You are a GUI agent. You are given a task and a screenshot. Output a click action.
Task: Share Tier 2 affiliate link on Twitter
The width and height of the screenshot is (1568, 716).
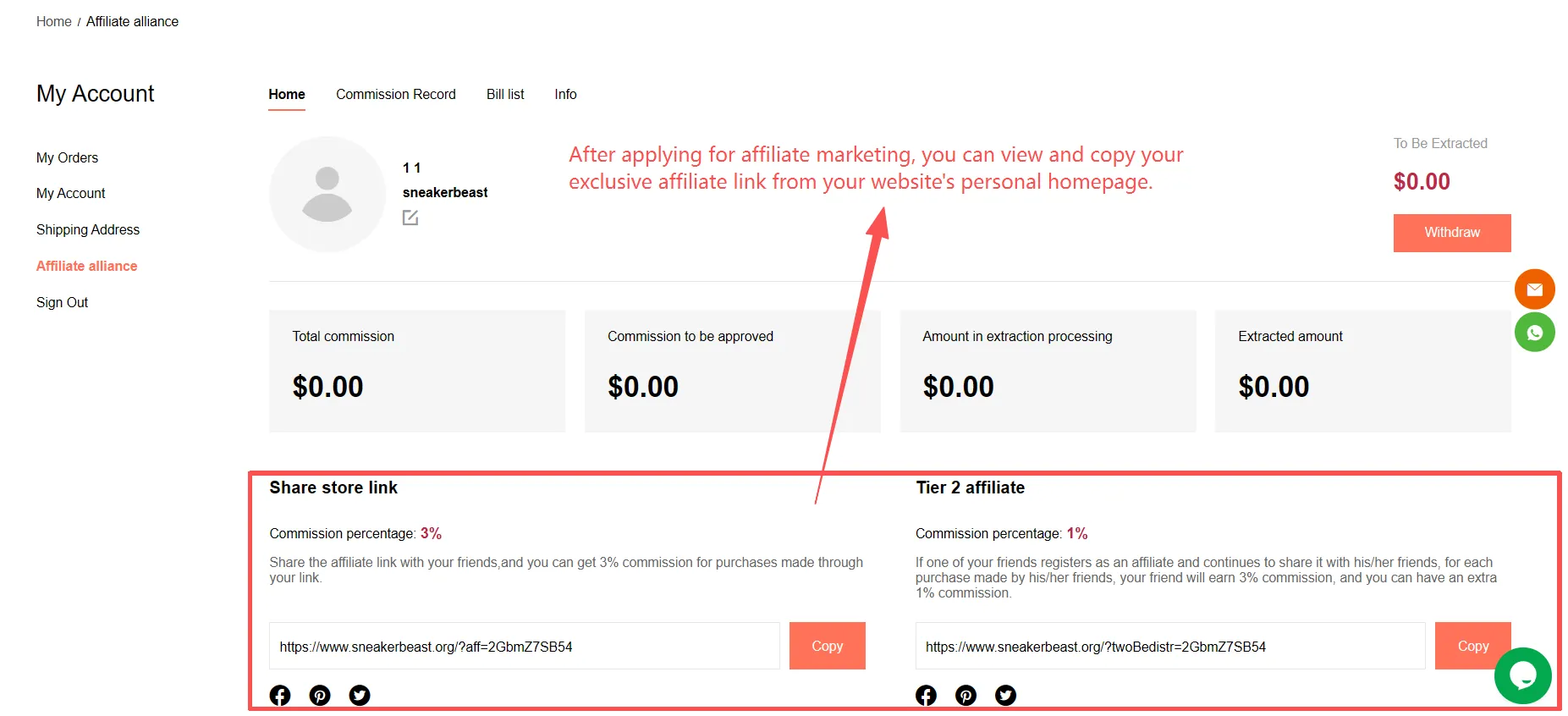pyautogui.click(x=1005, y=695)
